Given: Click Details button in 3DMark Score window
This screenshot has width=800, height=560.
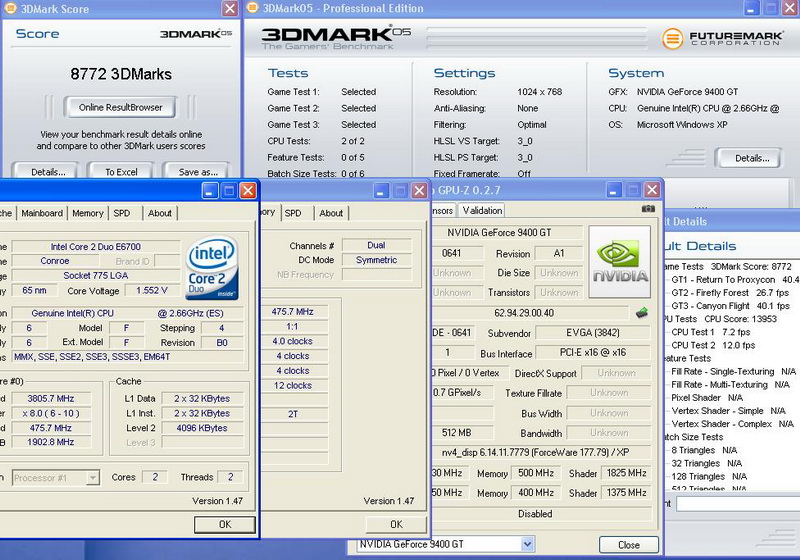Looking at the screenshot, I should (x=46, y=171).
